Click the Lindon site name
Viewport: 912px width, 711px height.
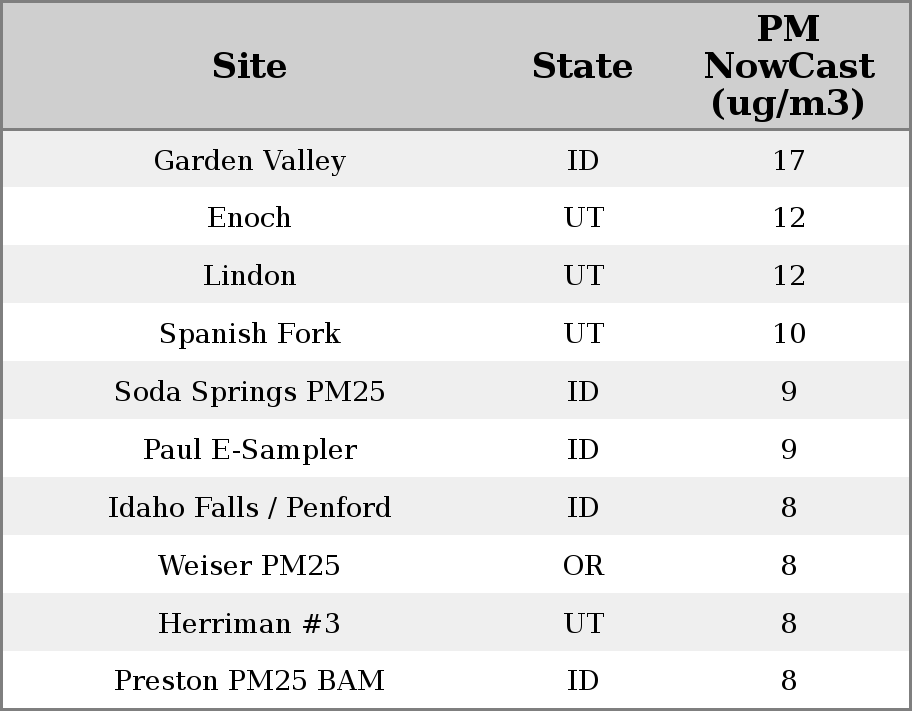[x=249, y=276]
